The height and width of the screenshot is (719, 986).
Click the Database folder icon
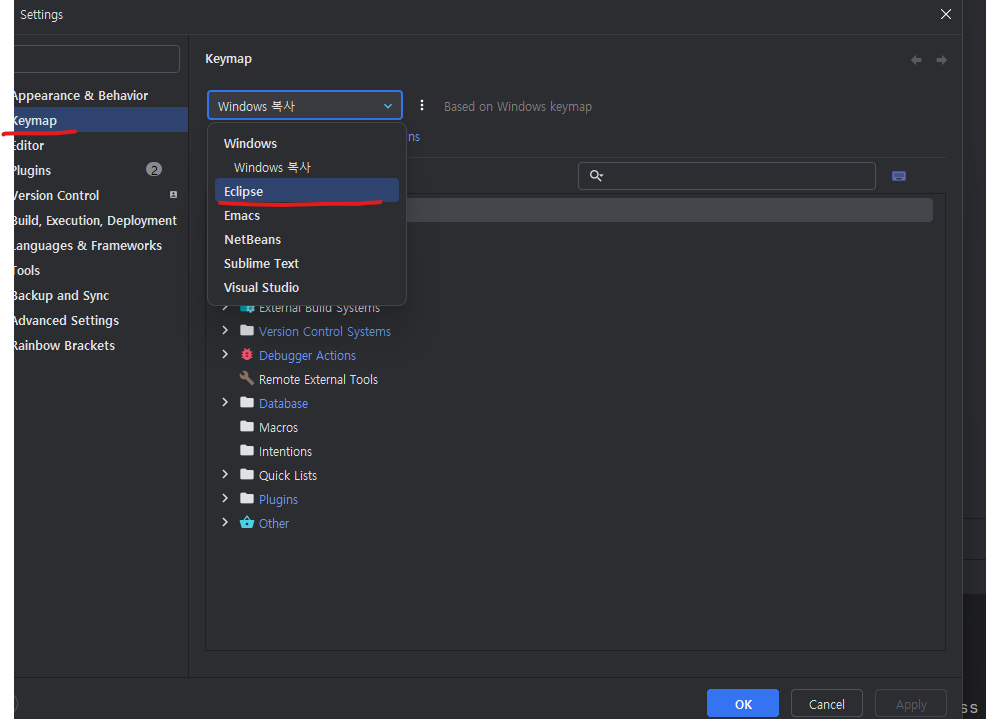[x=246, y=403]
